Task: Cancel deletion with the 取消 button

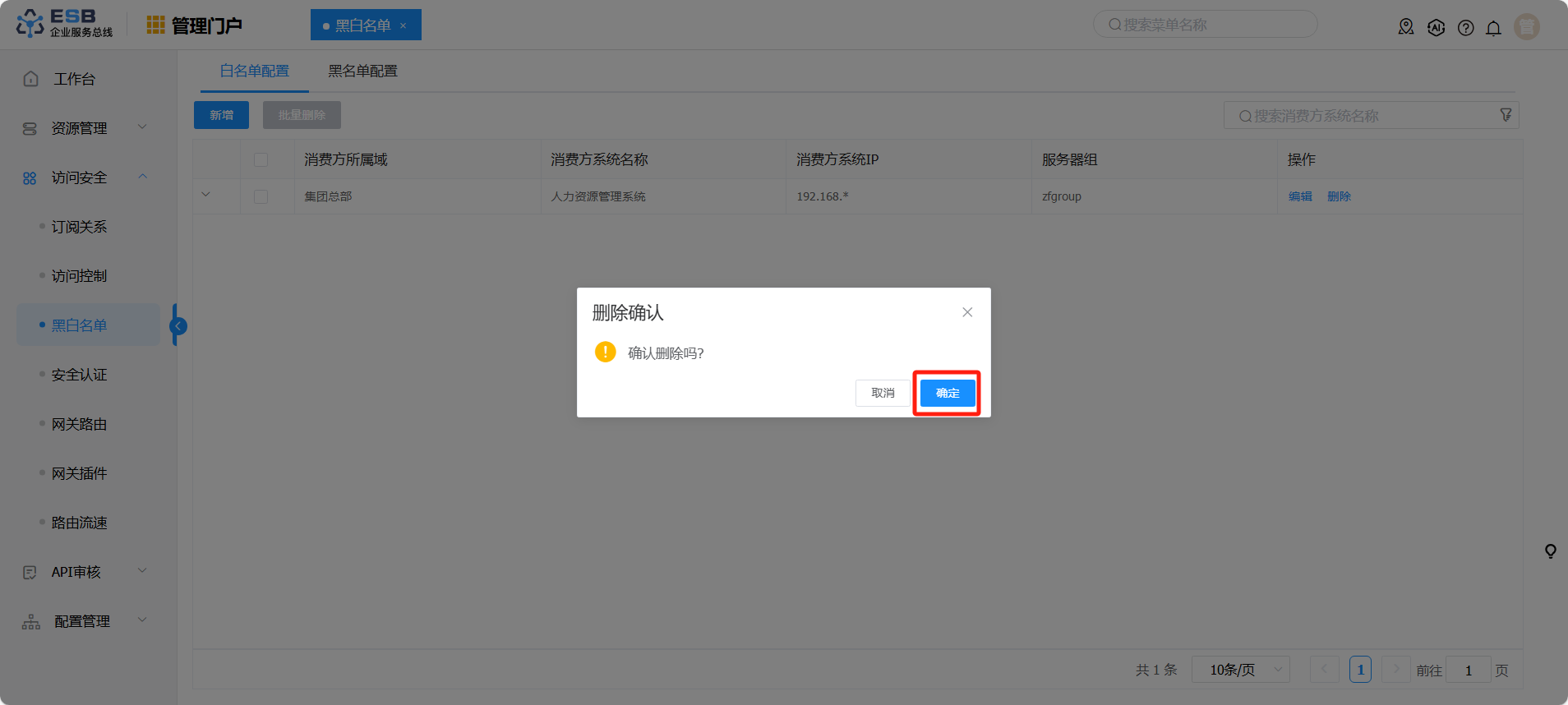Action: point(883,394)
